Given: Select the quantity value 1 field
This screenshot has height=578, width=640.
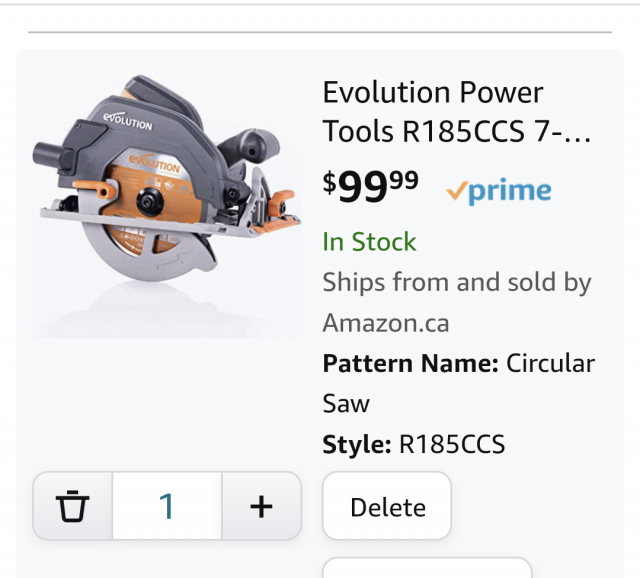Looking at the screenshot, I should tap(167, 506).
